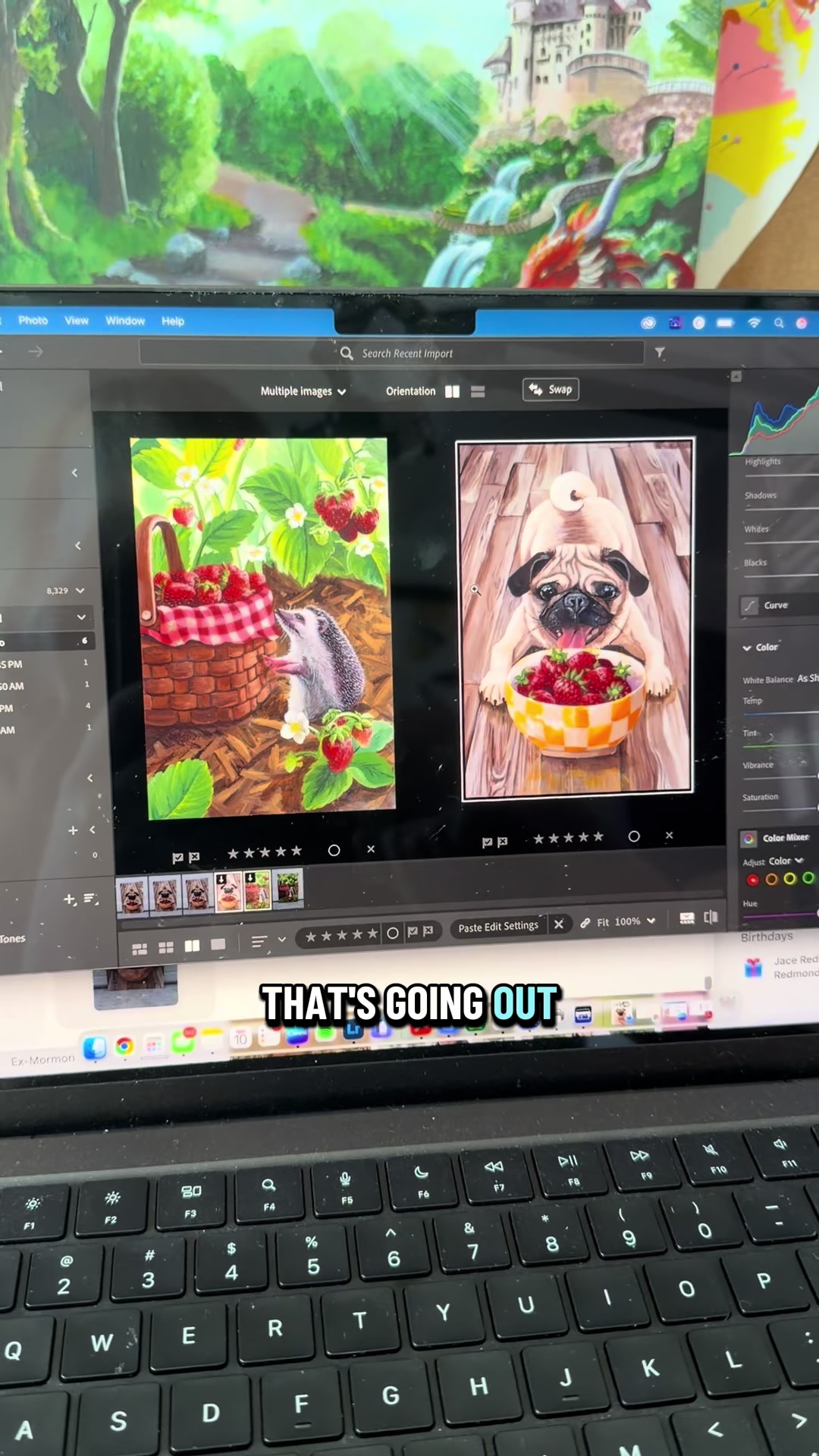Toggle the zoom link icon beside Fit
The width and height of the screenshot is (819, 1456).
[585, 923]
